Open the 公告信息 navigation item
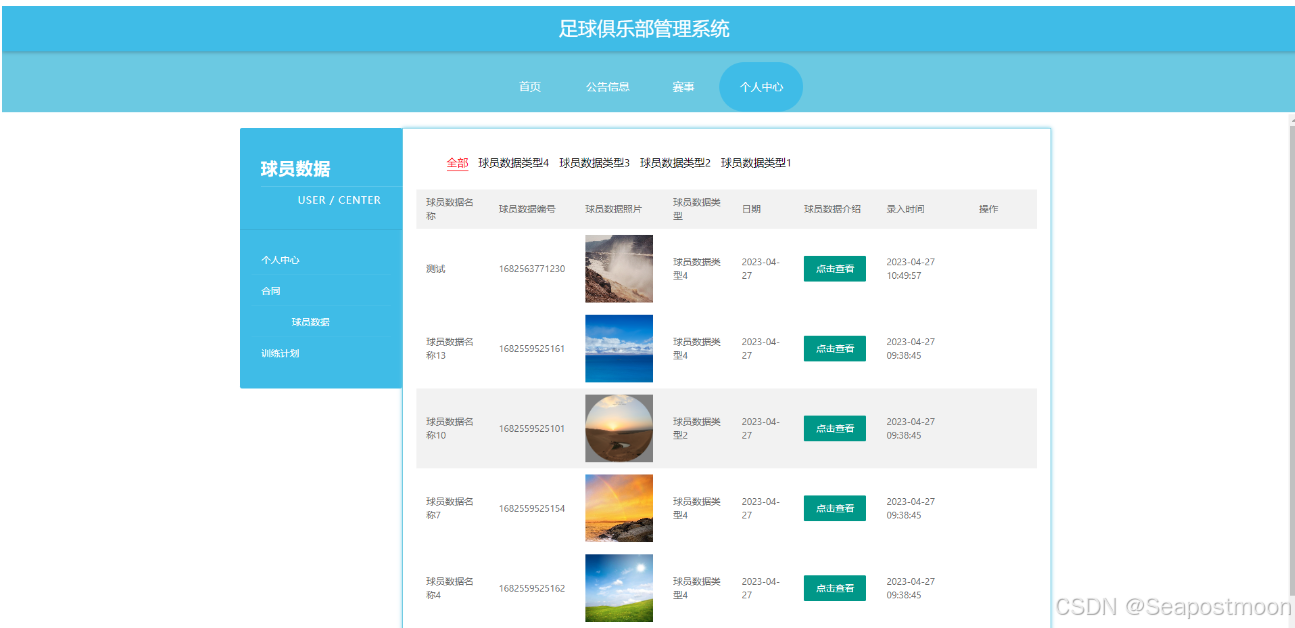This screenshot has width=1295, height=628. [x=606, y=87]
